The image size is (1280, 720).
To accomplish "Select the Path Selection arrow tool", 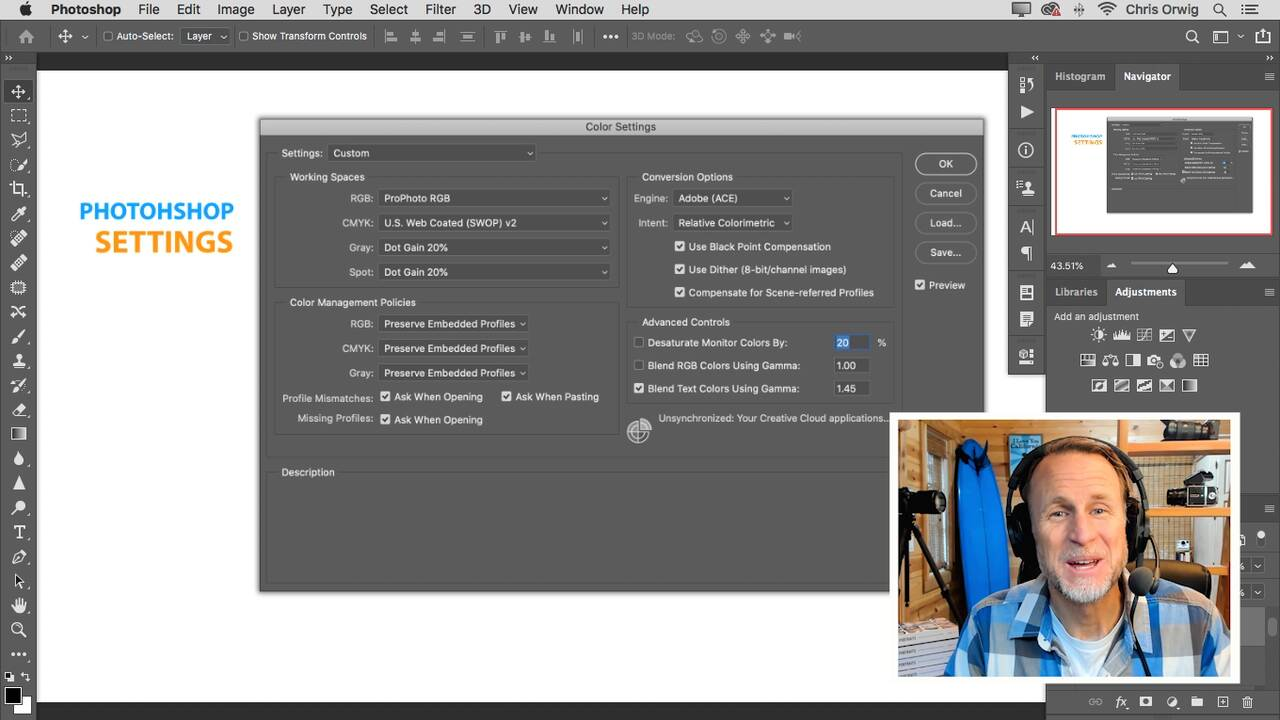I will (18, 581).
